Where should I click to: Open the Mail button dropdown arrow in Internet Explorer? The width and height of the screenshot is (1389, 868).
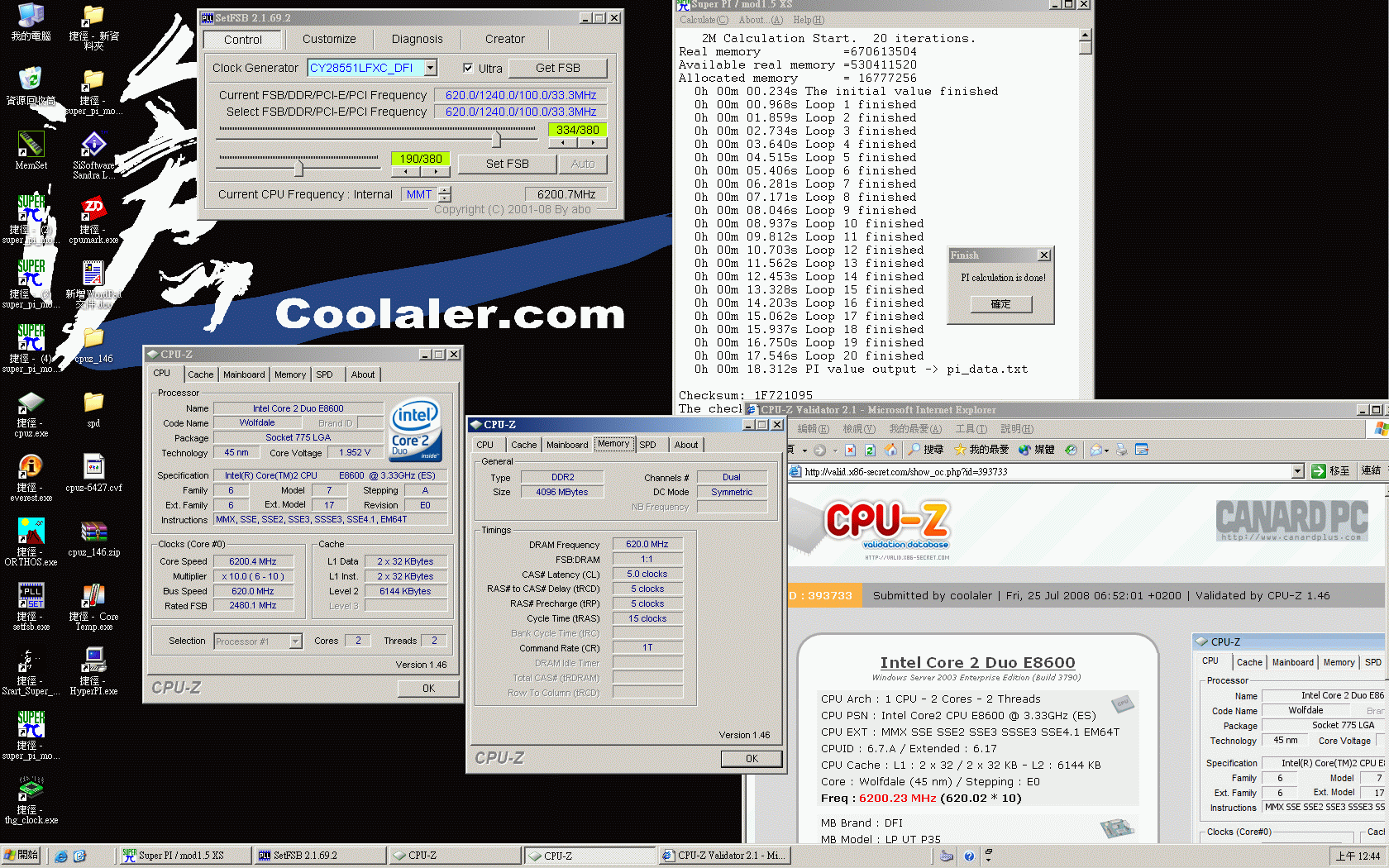click(x=1107, y=451)
